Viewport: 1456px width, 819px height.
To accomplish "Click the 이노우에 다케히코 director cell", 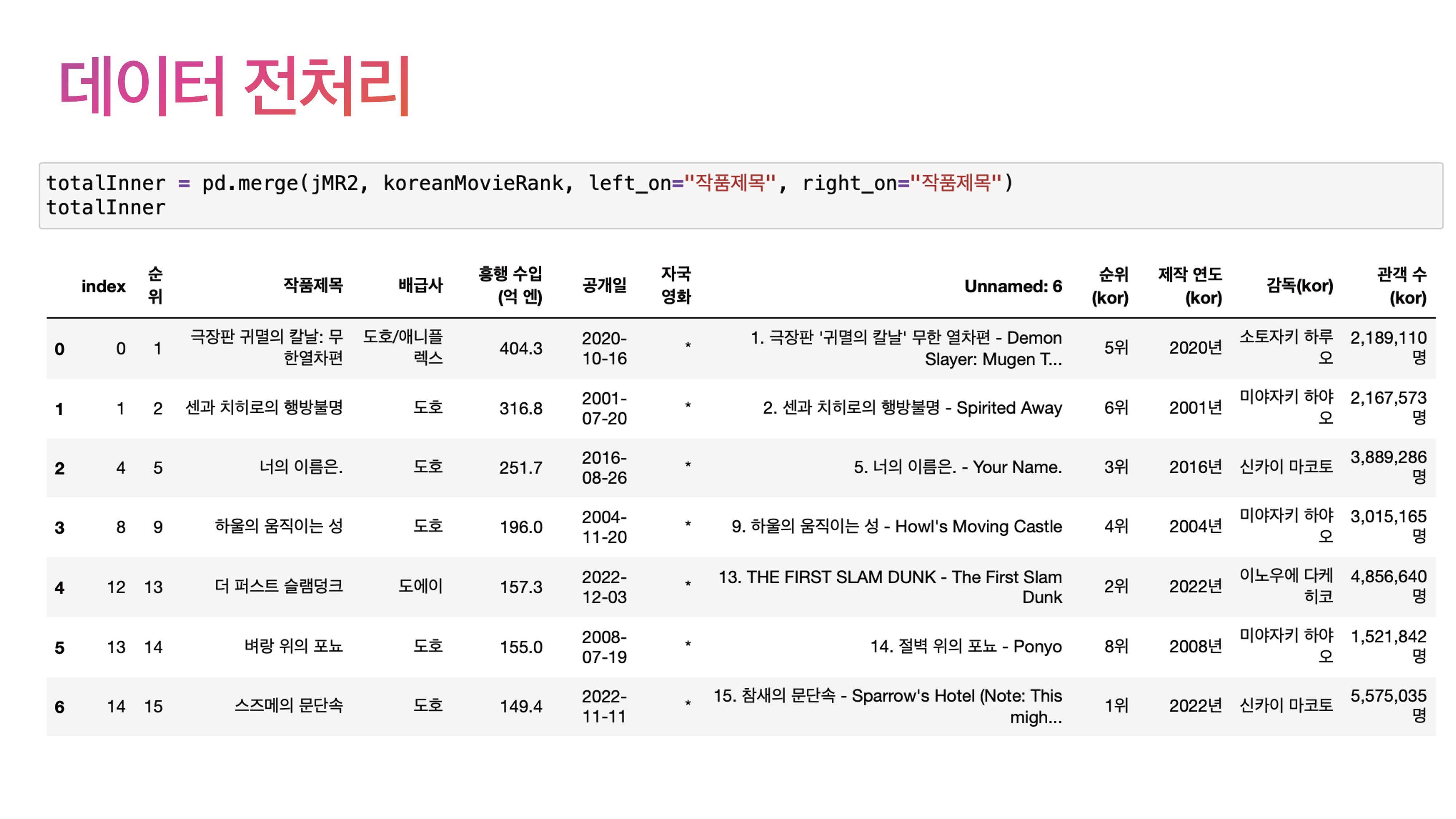I will click(x=1286, y=586).
